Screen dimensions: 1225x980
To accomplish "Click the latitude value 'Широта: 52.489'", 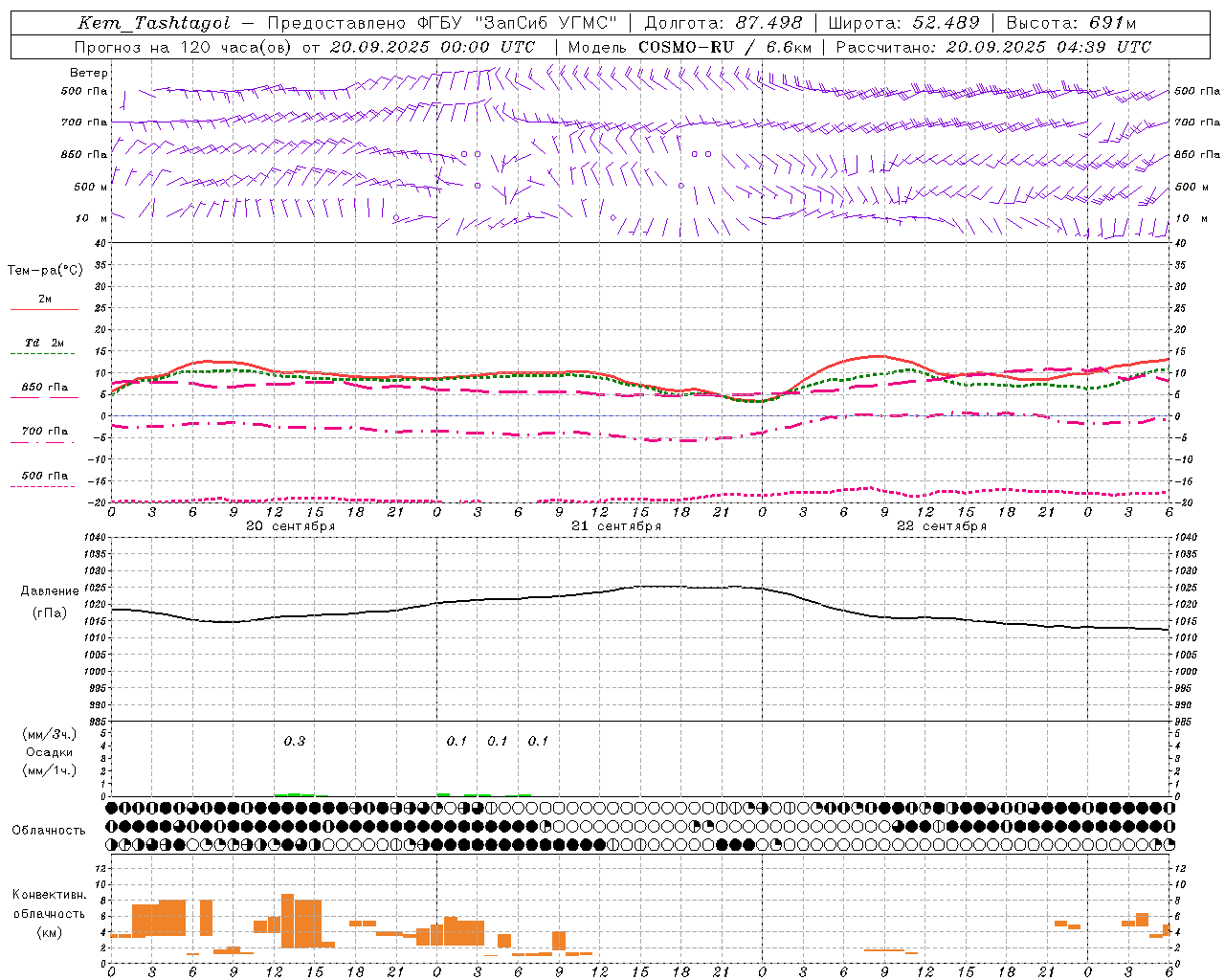I will (903, 23).
